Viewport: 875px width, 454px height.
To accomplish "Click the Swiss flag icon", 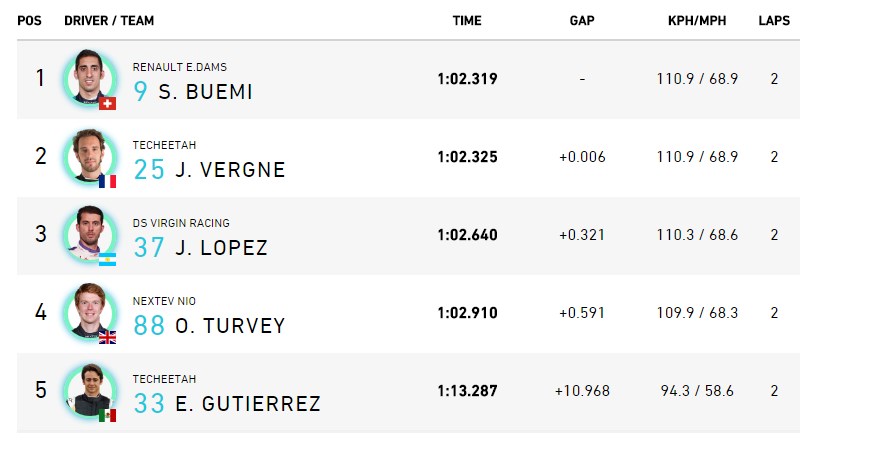I will (108, 103).
